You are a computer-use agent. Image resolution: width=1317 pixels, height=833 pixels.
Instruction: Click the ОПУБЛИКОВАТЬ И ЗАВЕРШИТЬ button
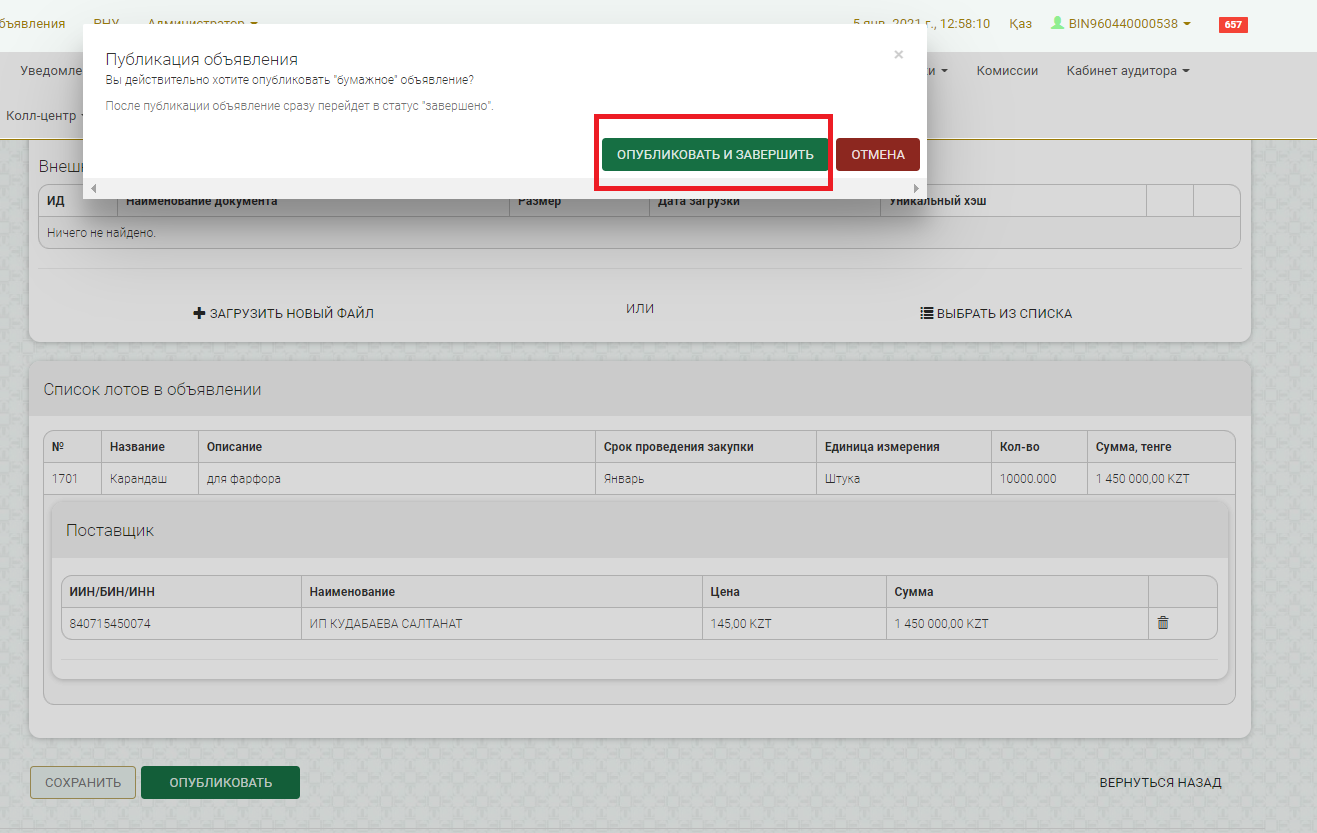714,155
